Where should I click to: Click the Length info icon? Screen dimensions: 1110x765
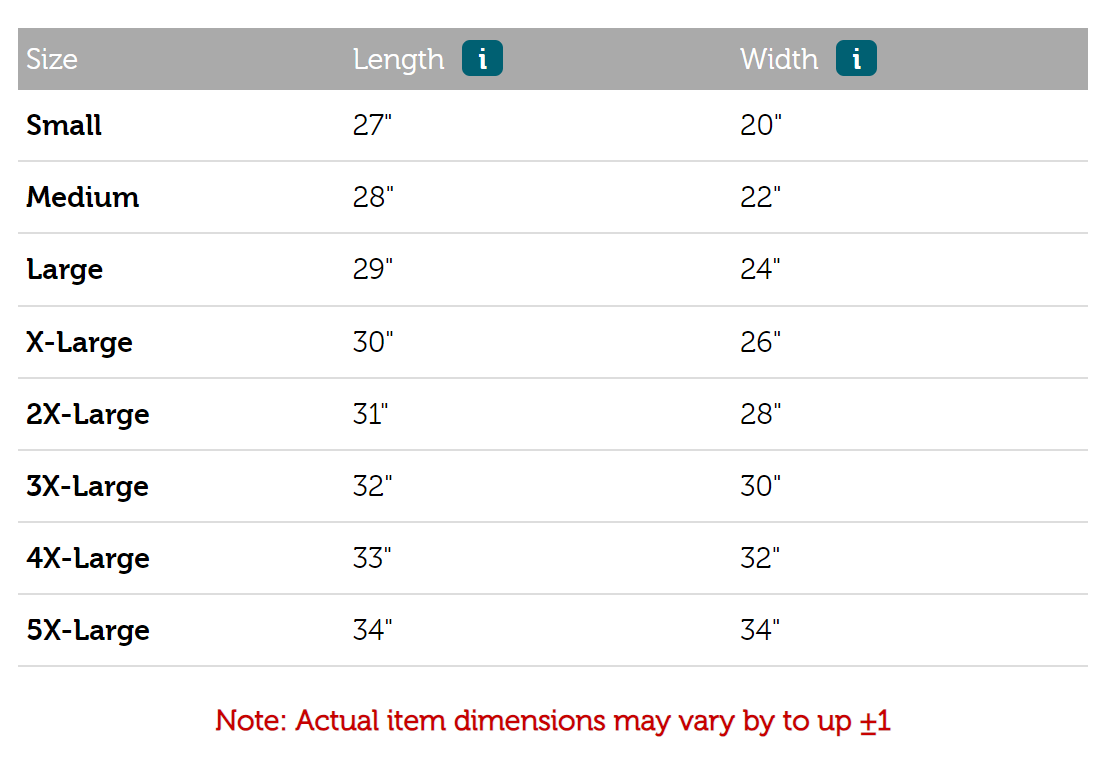pos(482,59)
